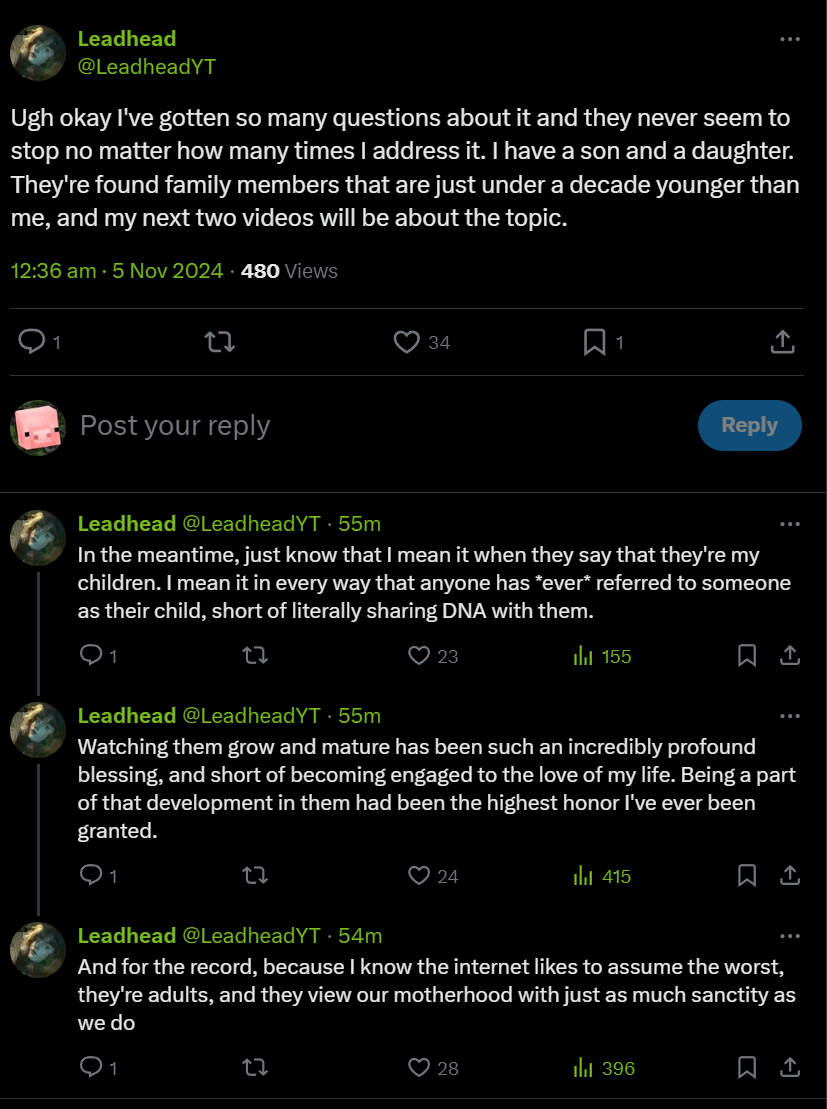The width and height of the screenshot is (827, 1109).
Task: Open more options for 'In the meantime' reply
Action: point(790,524)
